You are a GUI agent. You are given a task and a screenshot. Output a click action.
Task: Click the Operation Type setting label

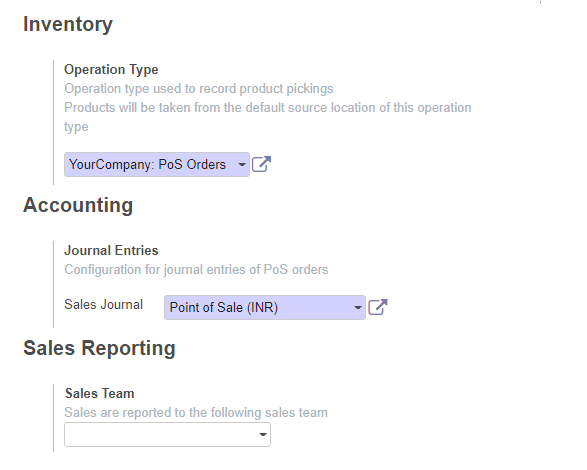(111, 70)
